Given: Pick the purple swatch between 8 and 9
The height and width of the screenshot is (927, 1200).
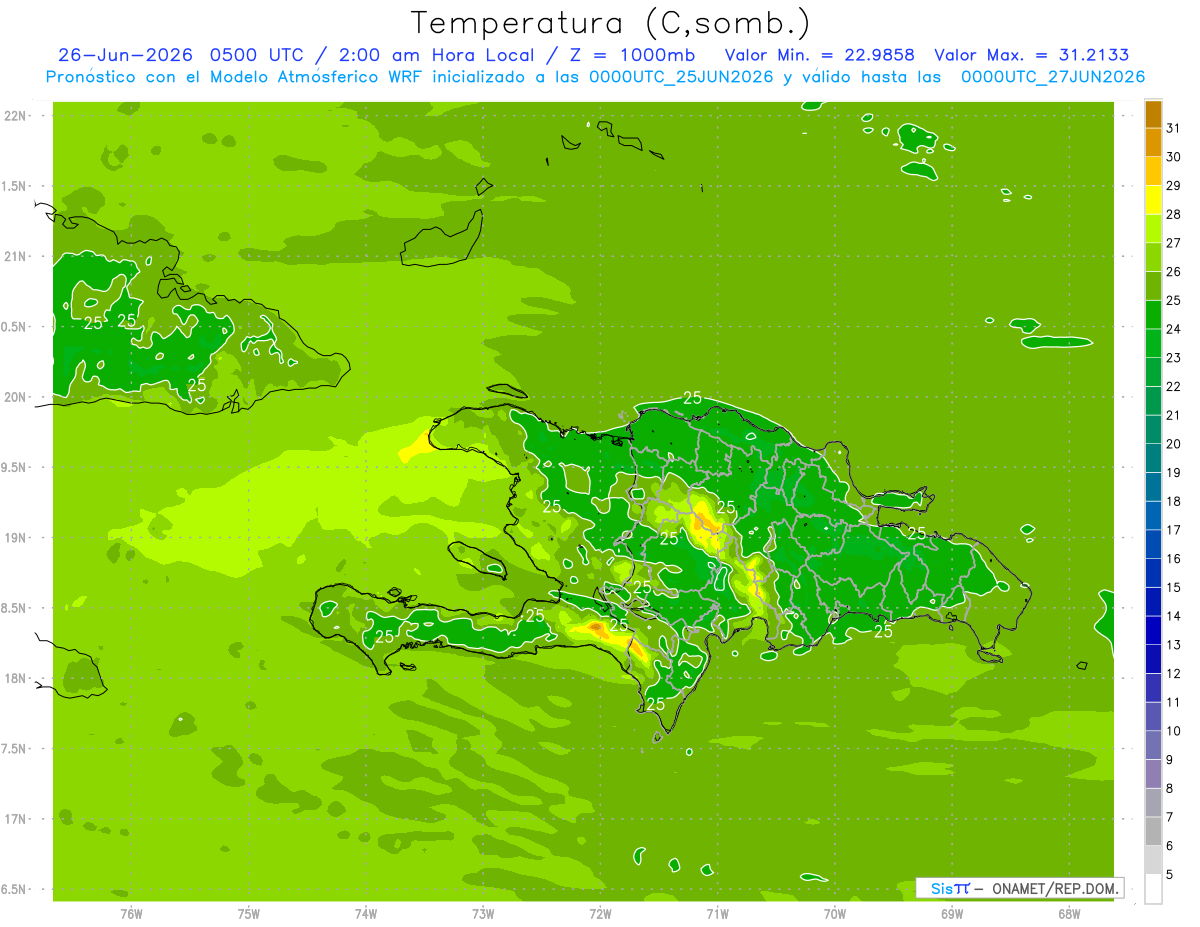Looking at the screenshot, I should pos(1153,774).
